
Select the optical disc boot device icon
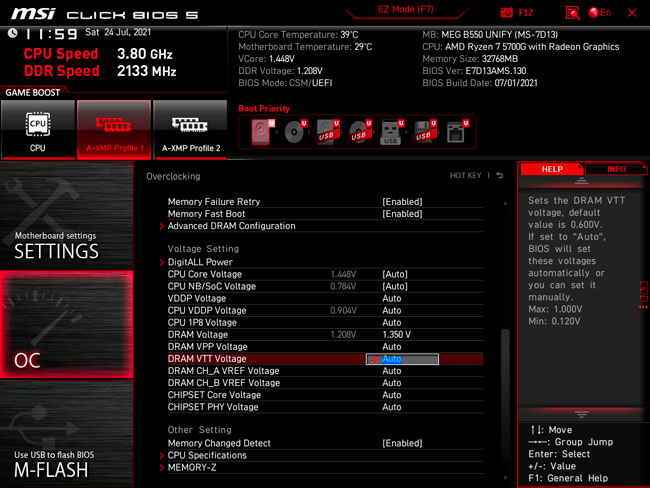(x=295, y=132)
